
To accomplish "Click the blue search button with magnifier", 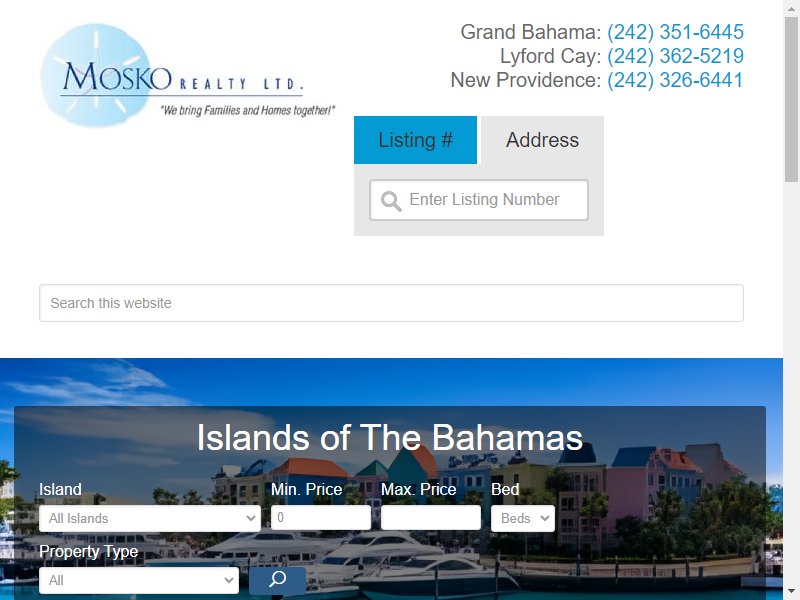I will [278, 580].
